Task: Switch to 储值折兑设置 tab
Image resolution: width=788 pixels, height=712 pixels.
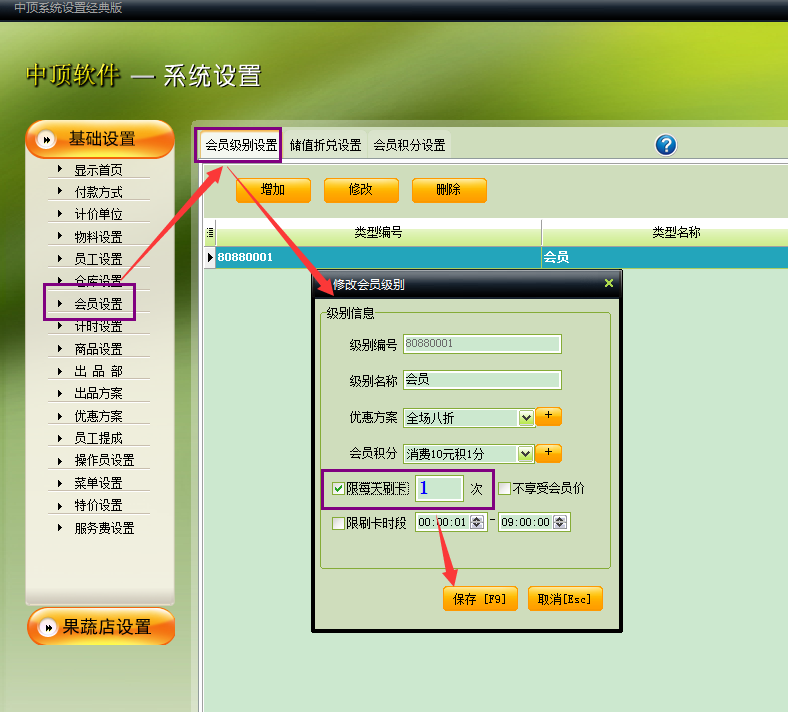Action: (325, 146)
